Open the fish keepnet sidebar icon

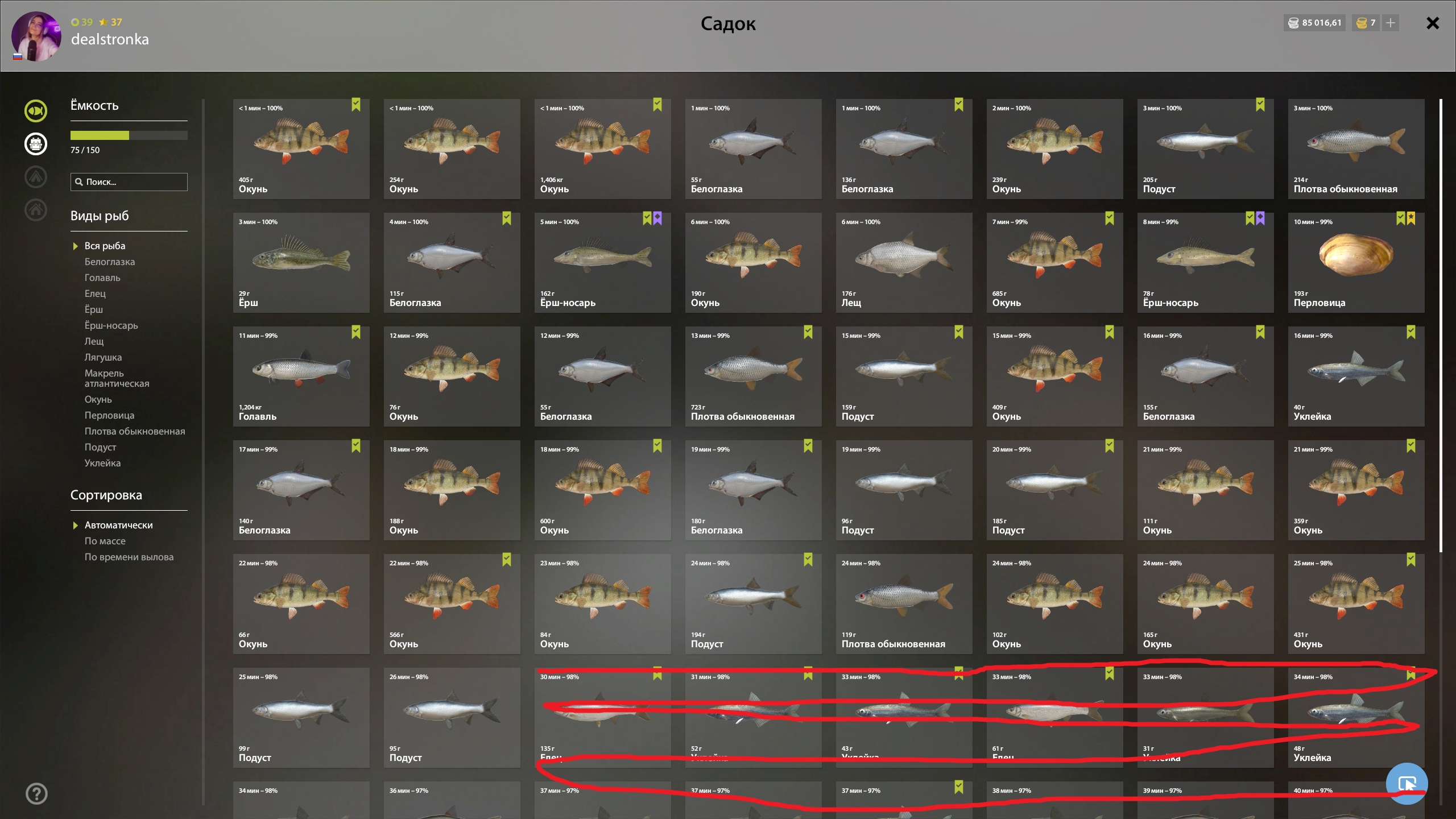35,111
